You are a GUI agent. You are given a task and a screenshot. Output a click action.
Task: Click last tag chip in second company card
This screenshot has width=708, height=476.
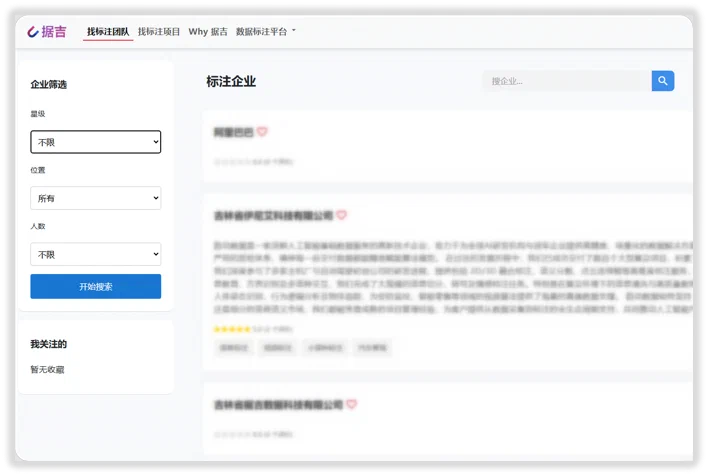[372, 348]
